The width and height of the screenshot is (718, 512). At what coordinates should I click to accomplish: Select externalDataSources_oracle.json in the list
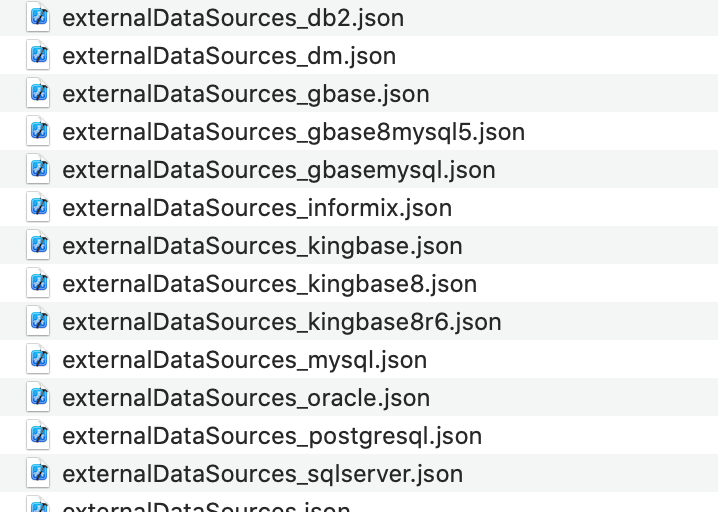(246, 398)
